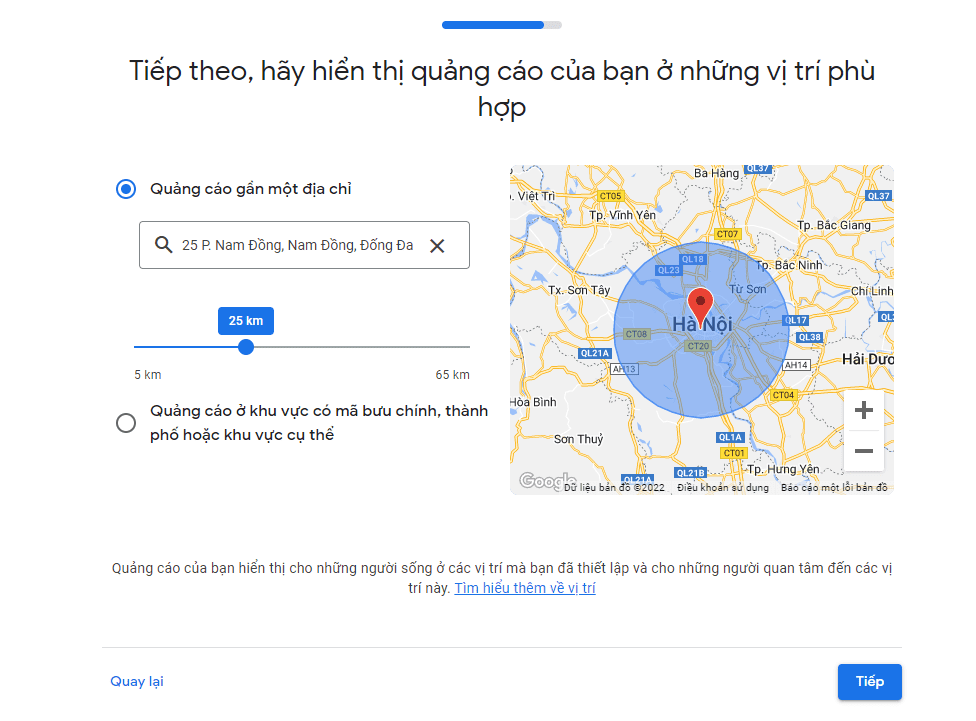Click the QL1A road marker on map

point(730,437)
